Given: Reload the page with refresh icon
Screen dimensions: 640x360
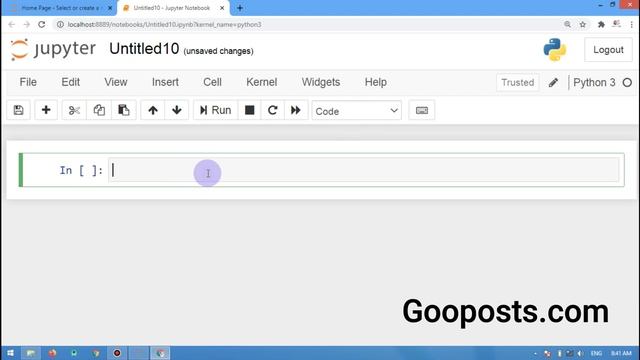Looking at the screenshot, I should tap(42, 24).
